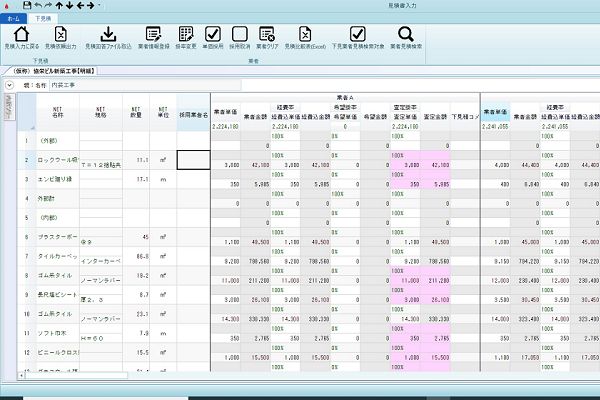Viewport: 600px width, 400px height.
Task: Click the save icon in title bar
Action: click(x=27, y=5)
